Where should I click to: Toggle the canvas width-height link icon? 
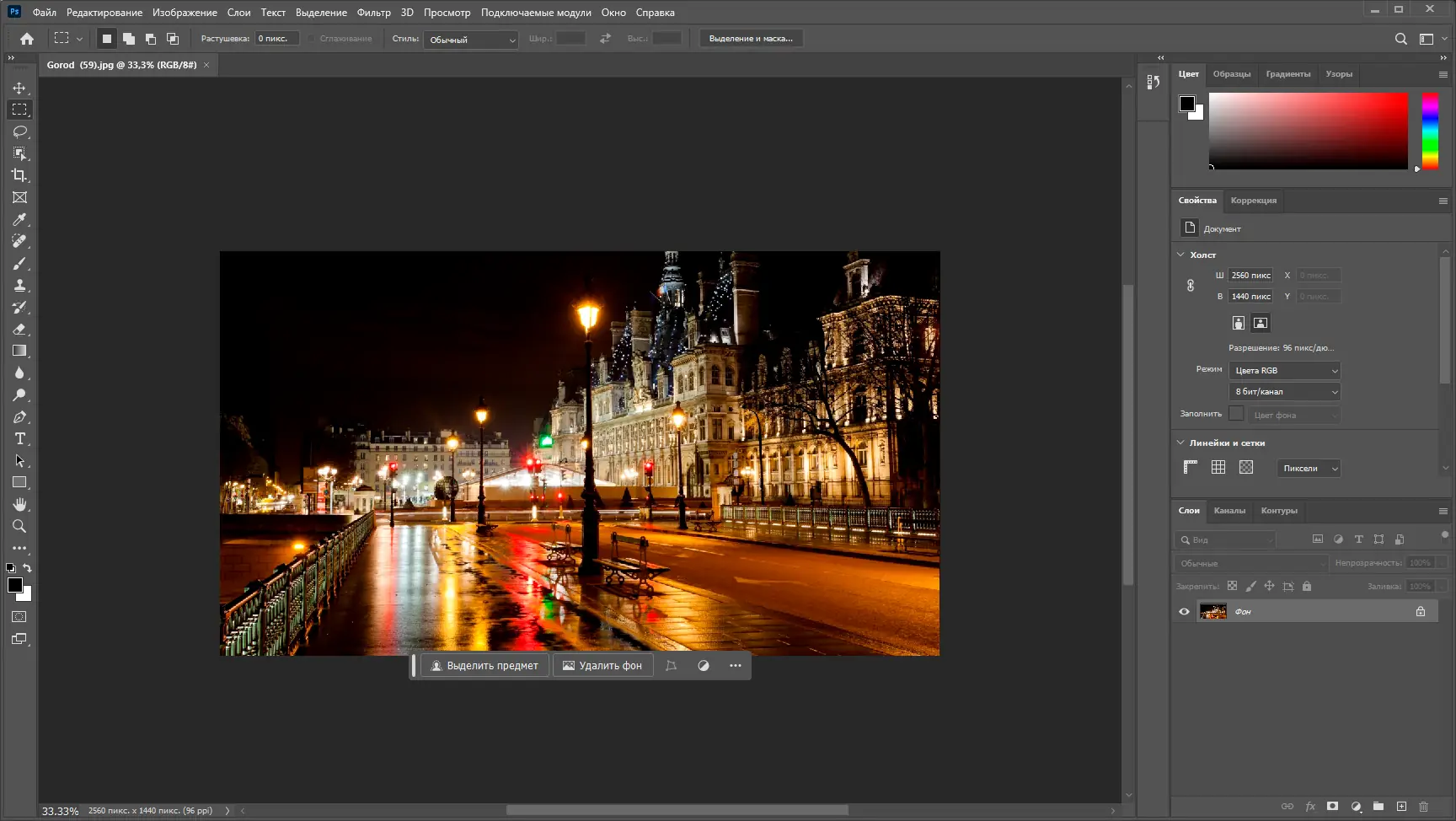(x=1191, y=286)
